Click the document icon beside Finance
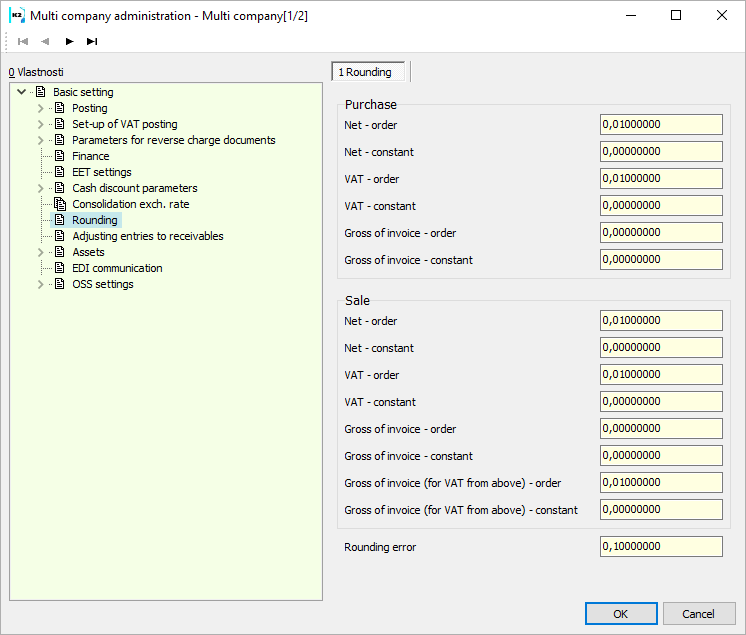746x635 pixels. tap(60, 156)
